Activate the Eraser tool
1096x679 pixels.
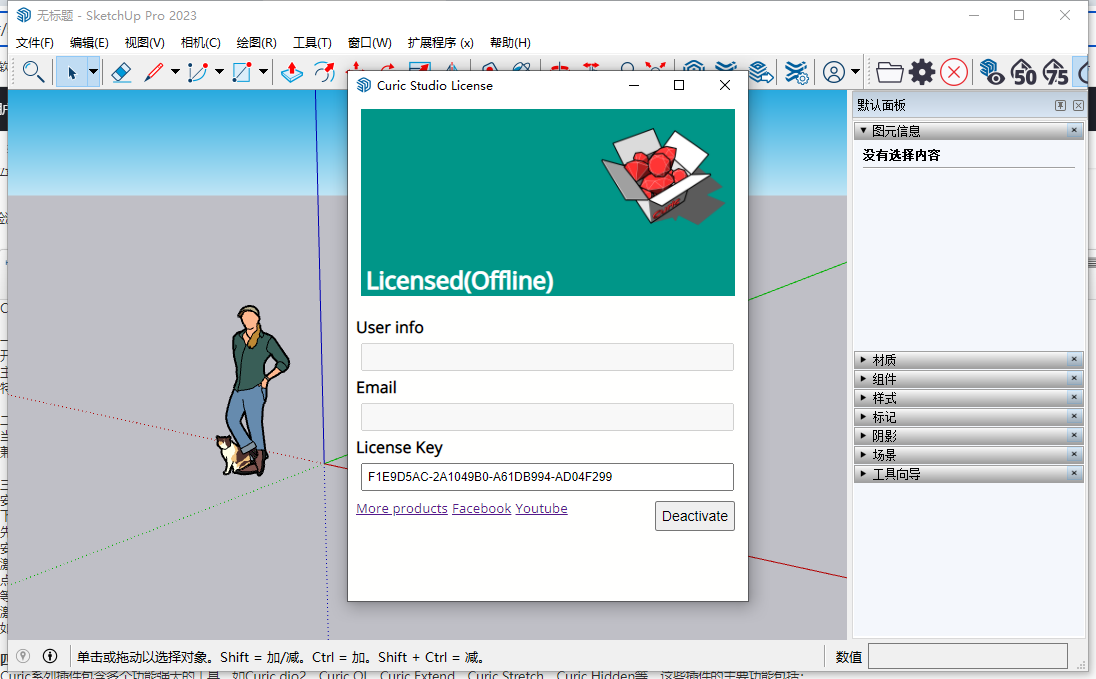point(122,72)
